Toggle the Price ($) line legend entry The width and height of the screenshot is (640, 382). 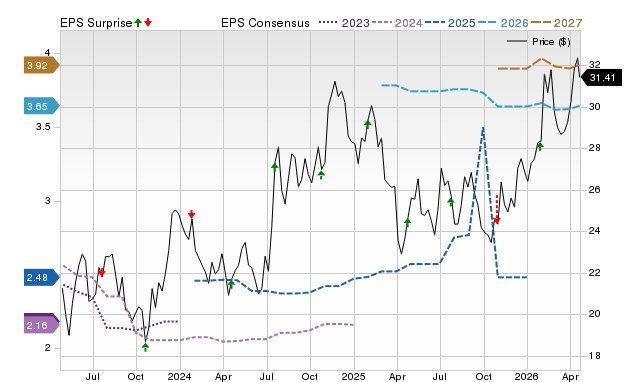(x=538, y=42)
